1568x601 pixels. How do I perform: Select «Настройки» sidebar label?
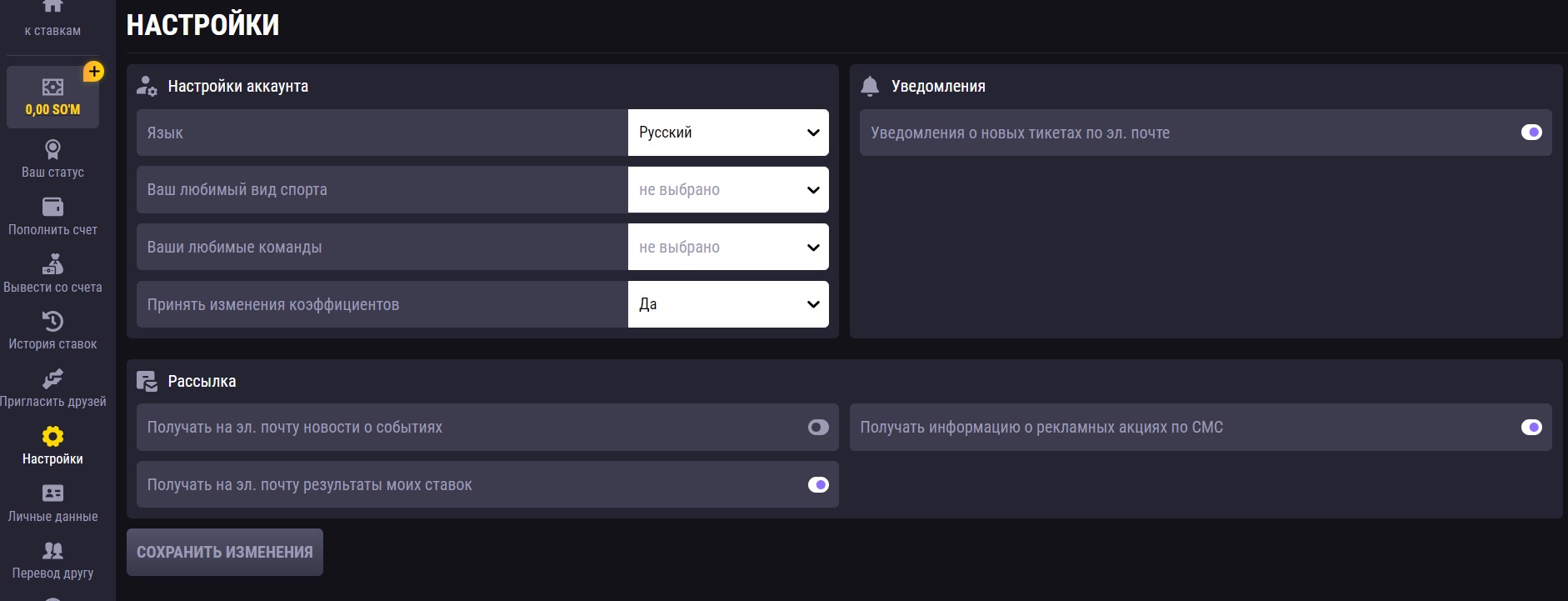coord(52,458)
